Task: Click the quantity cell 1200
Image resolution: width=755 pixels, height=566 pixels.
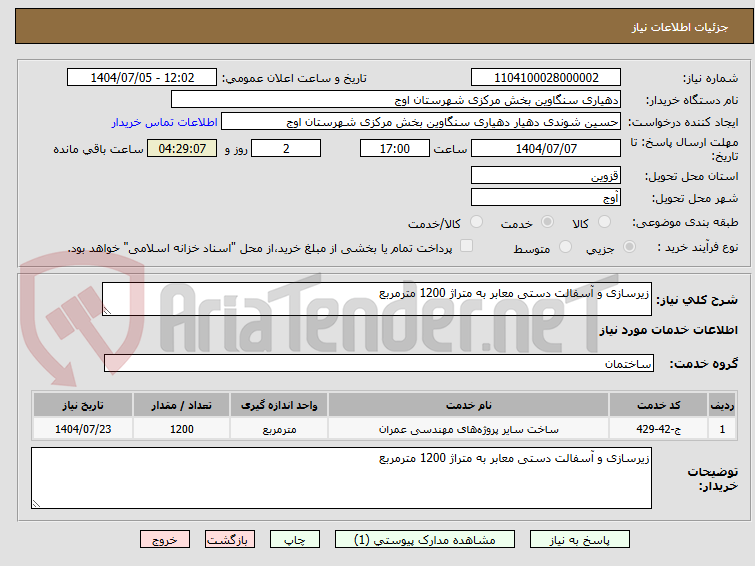Action: (x=182, y=429)
